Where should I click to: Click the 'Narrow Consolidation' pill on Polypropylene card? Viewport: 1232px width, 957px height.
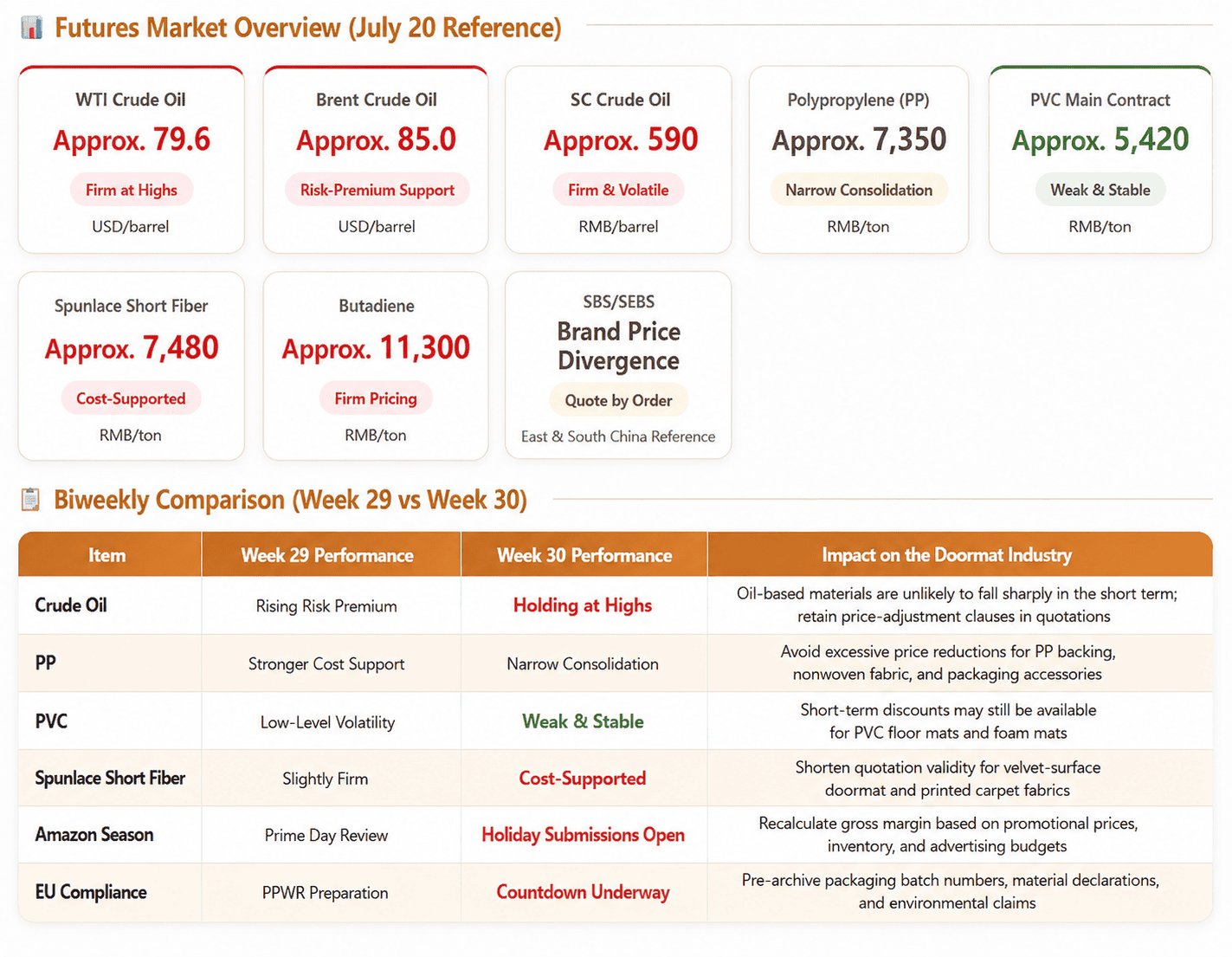pyautogui.click(x=859, y=191)
